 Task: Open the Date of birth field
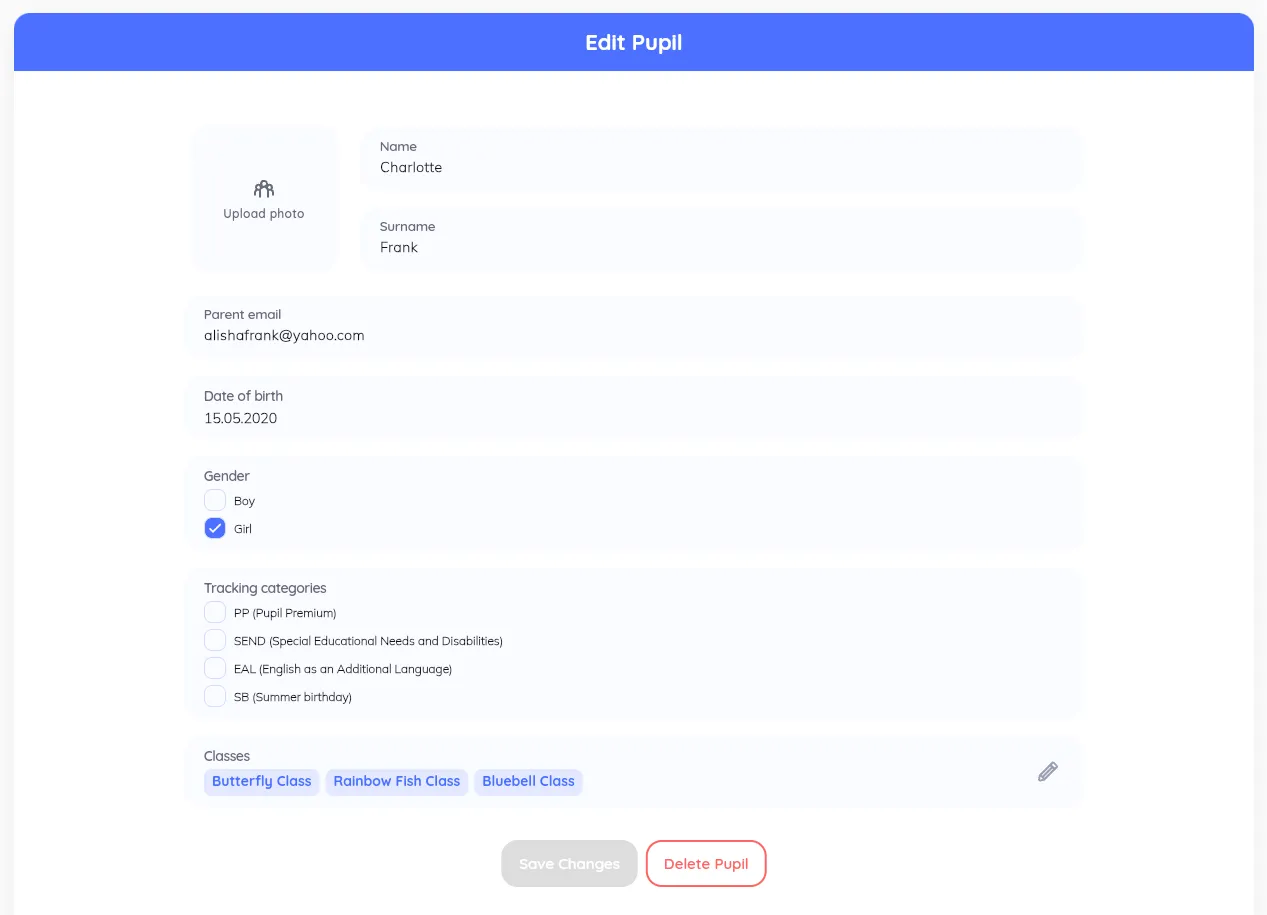[x=632, y=418]
